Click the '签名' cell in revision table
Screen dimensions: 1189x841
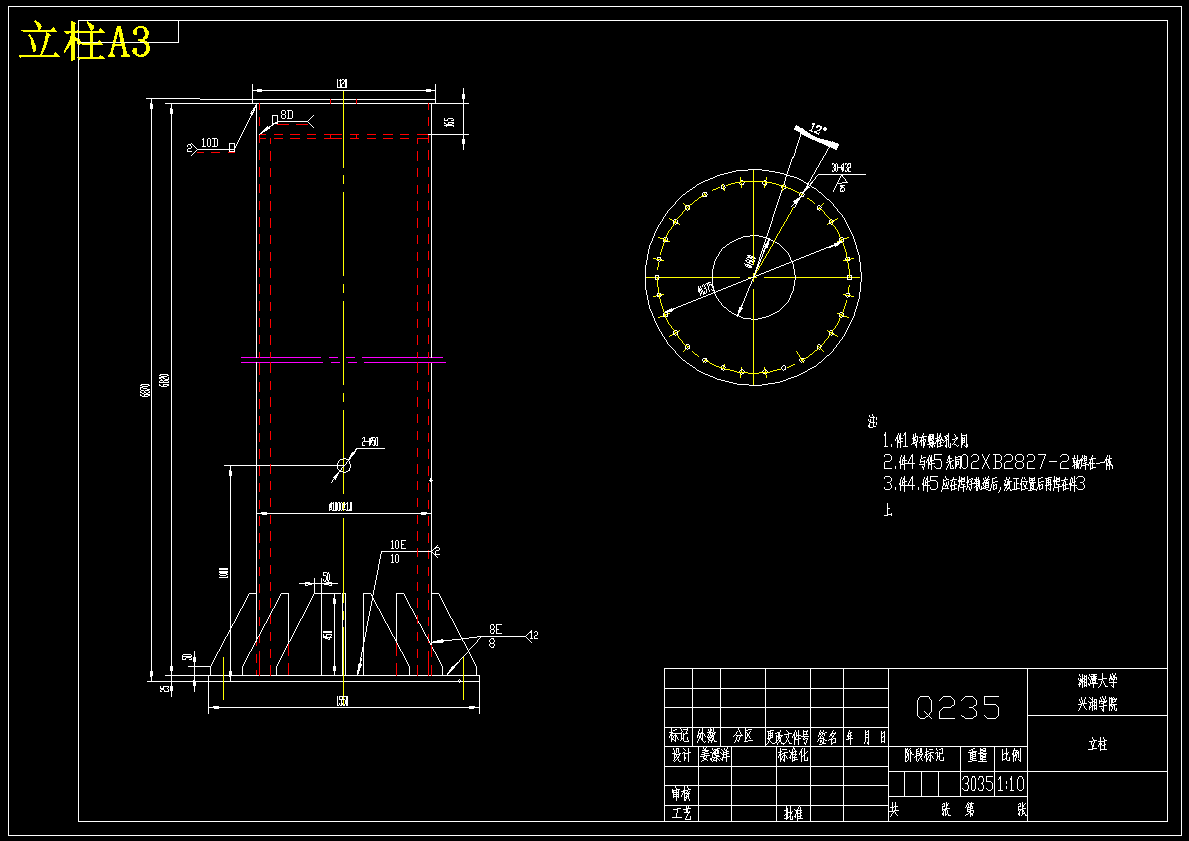827,736
